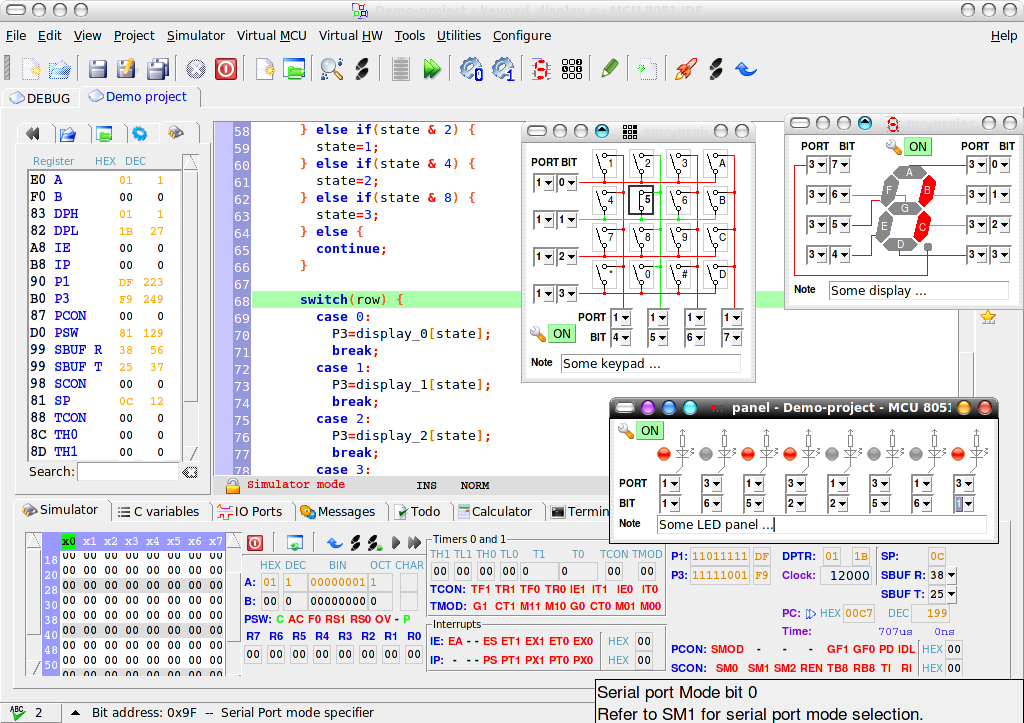The image size is (1024, 723).
Task: Click the green fast-forward run icon in toolbar
Action: click(x=432, y=69)
